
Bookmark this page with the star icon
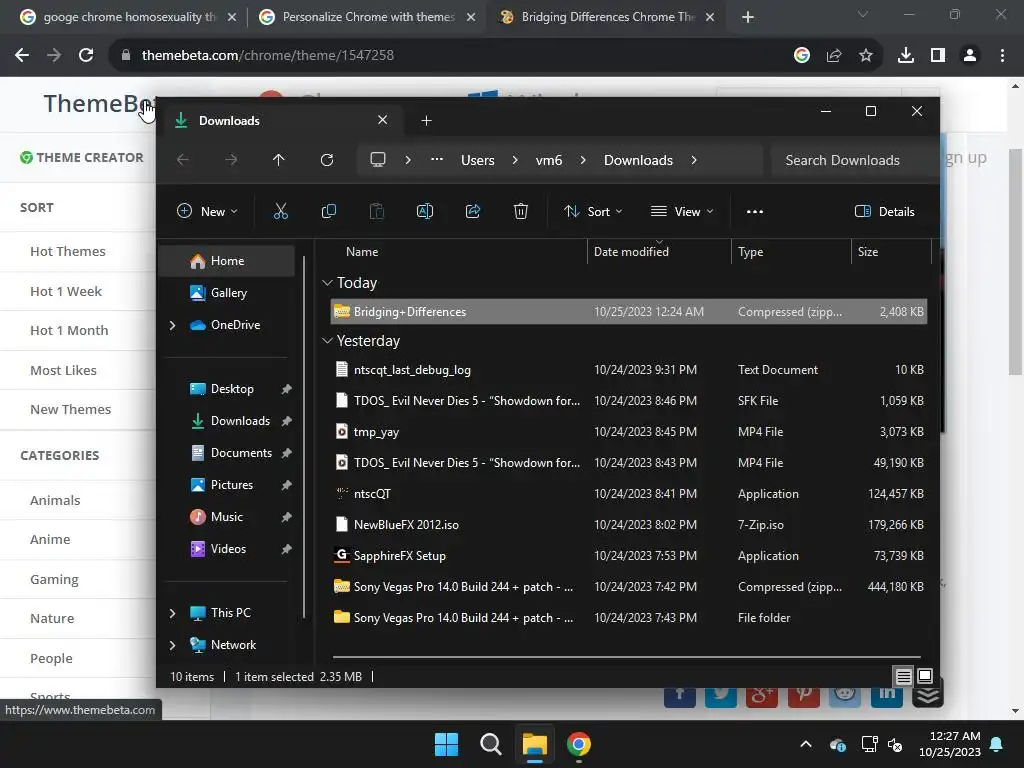click(x=866, y=56)
